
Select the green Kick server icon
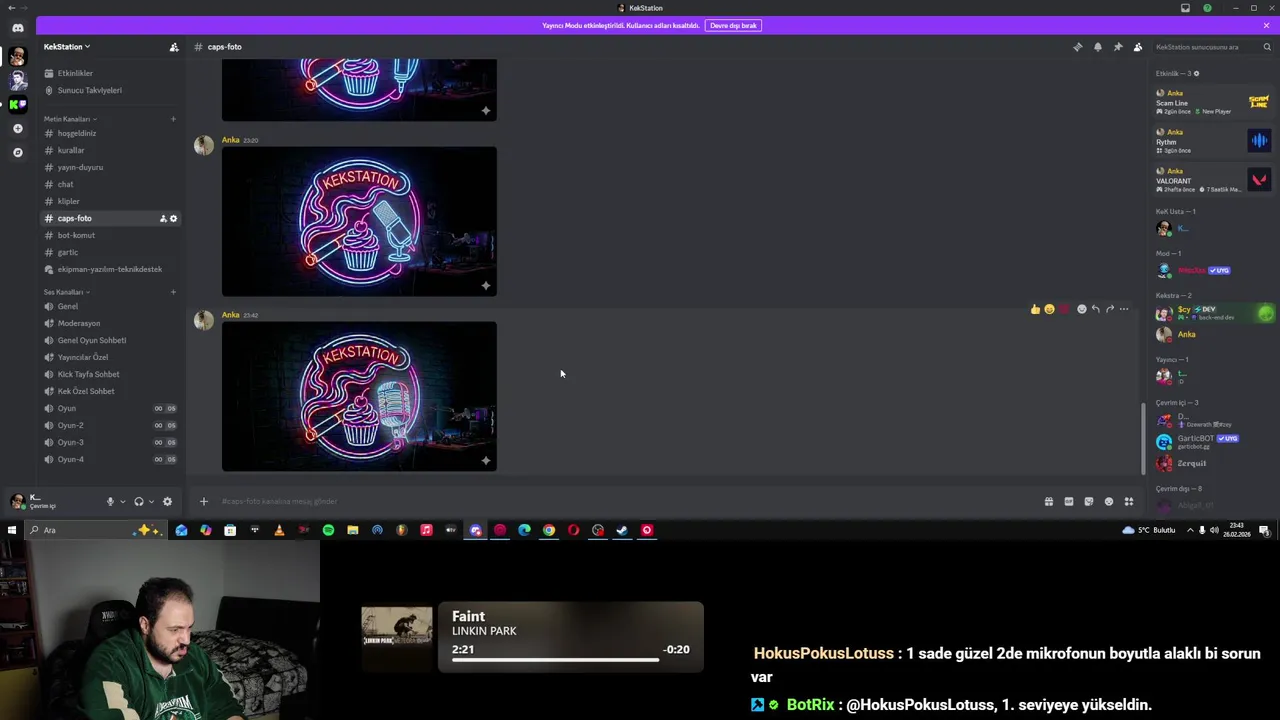coord(17,104)
